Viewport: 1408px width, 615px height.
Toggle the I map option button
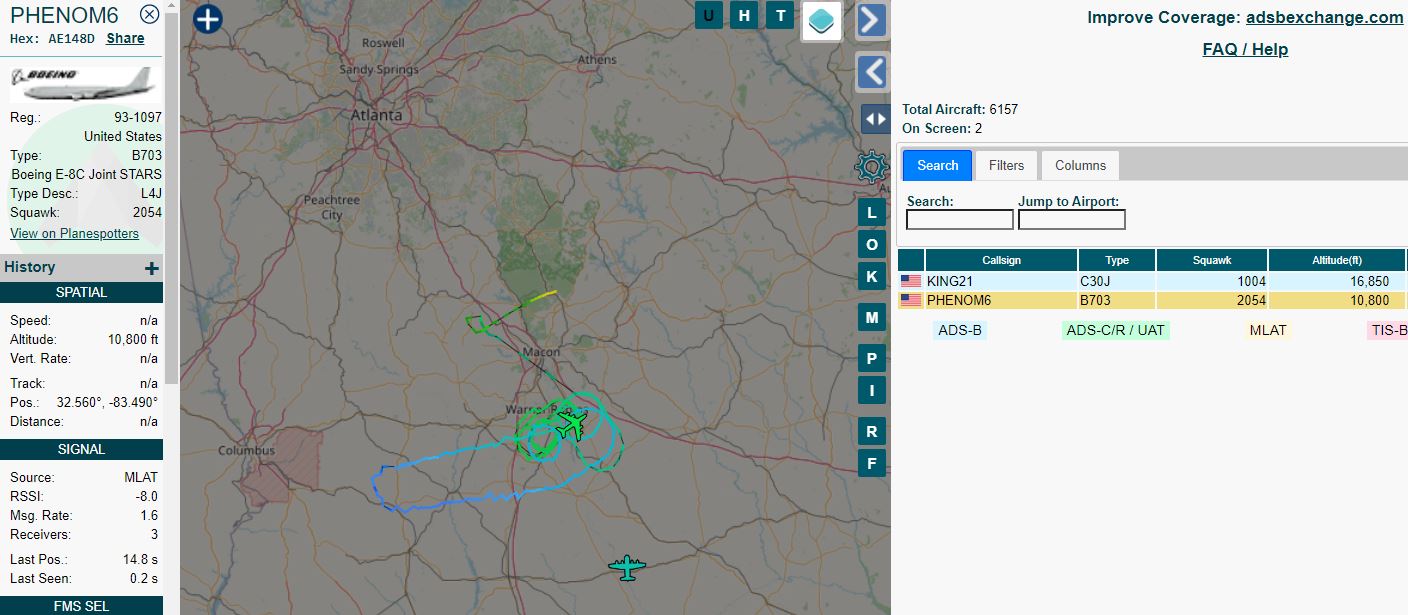click(872, 391)
